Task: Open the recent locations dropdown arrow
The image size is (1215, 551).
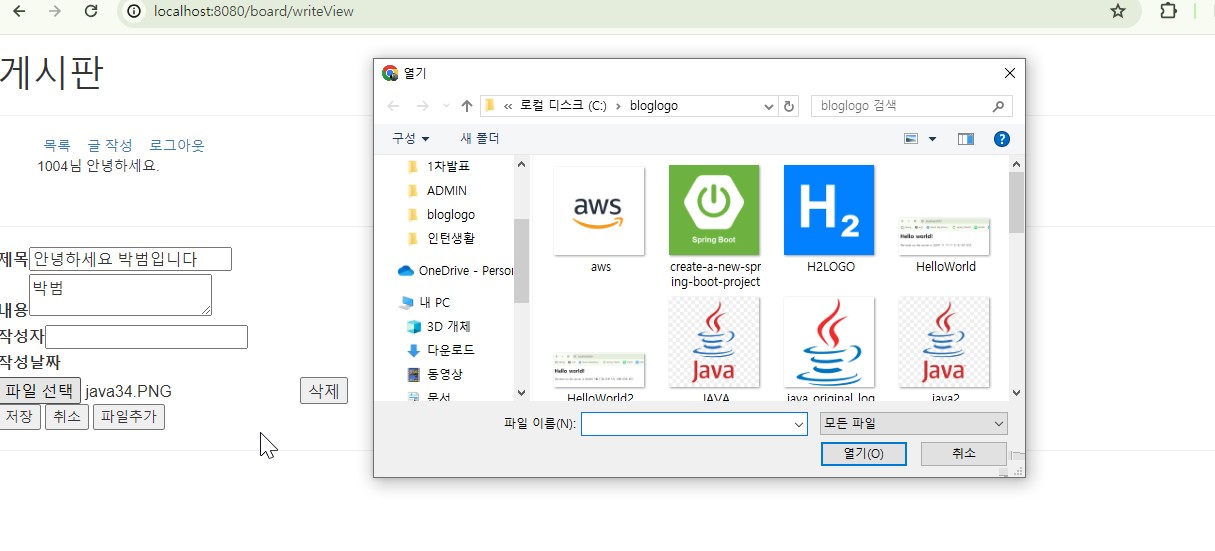Action: coord(446,106)
